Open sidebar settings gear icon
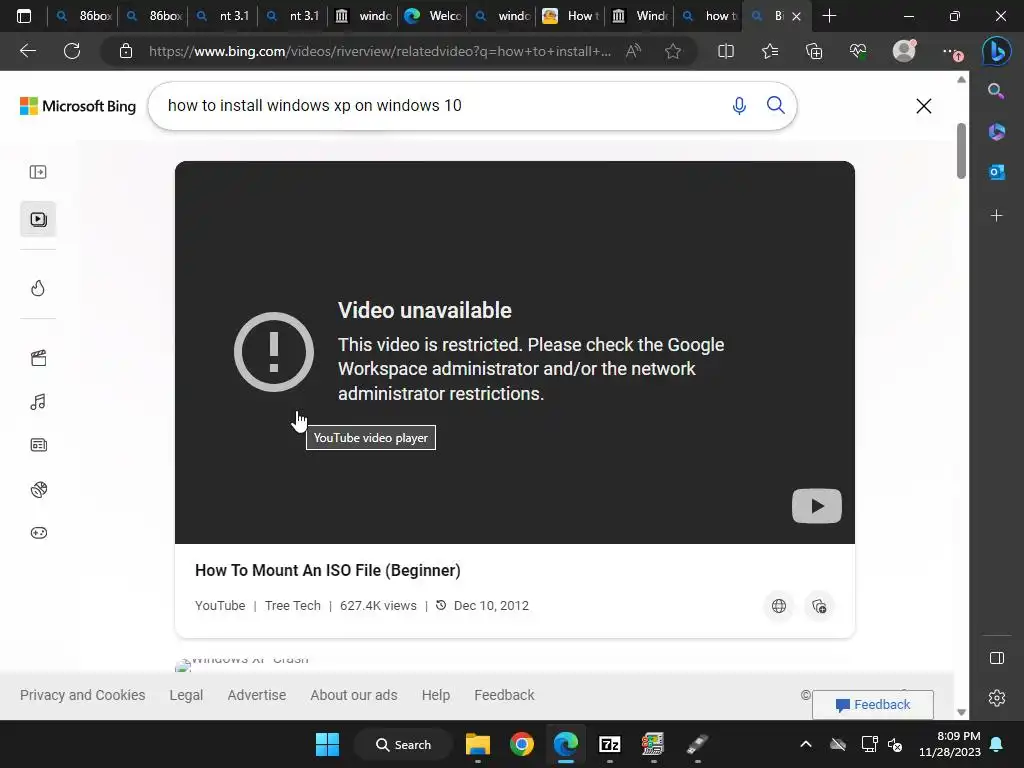The height and width of the screenshot is (768, 1024). 997,698
